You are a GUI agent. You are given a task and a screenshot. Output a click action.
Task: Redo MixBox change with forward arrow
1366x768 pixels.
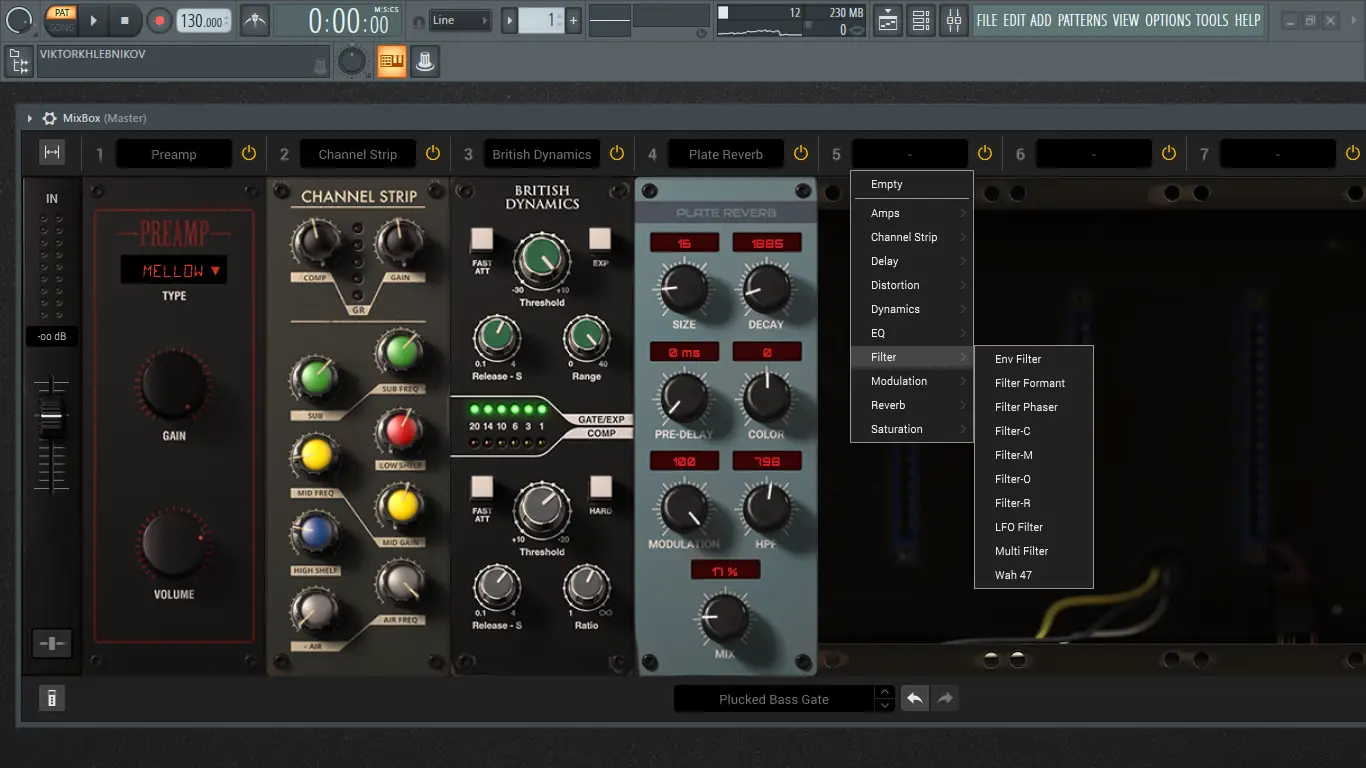pos(945,699)
